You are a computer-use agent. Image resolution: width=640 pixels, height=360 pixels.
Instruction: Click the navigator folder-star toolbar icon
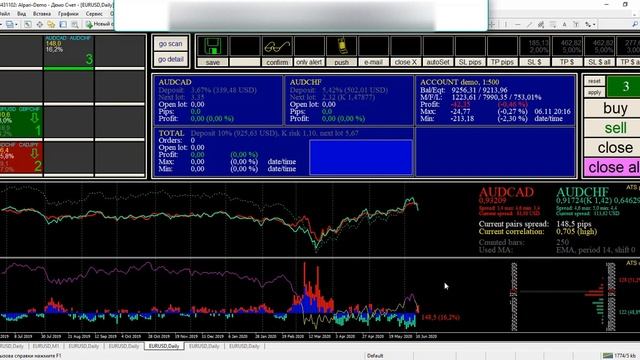pyautogui.click(x=51, y=24)
